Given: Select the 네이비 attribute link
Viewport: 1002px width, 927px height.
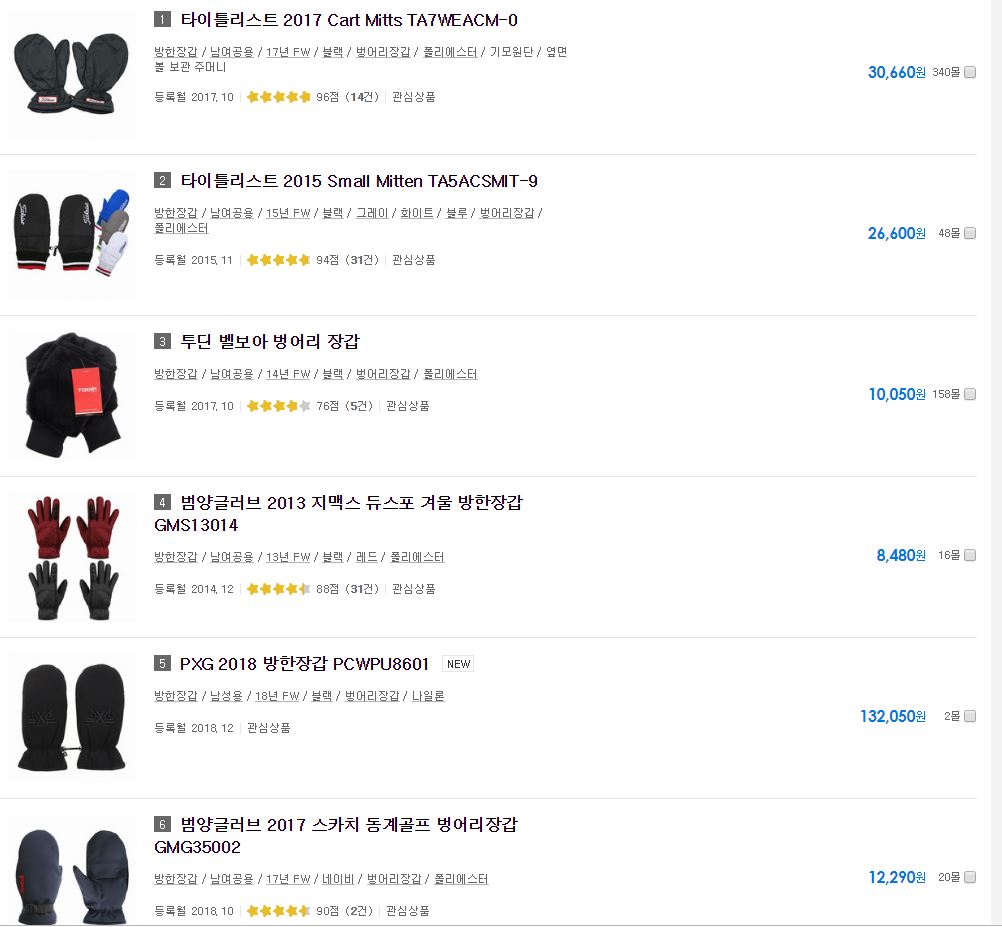Looking at the screenshot, I should coord(337,879).
